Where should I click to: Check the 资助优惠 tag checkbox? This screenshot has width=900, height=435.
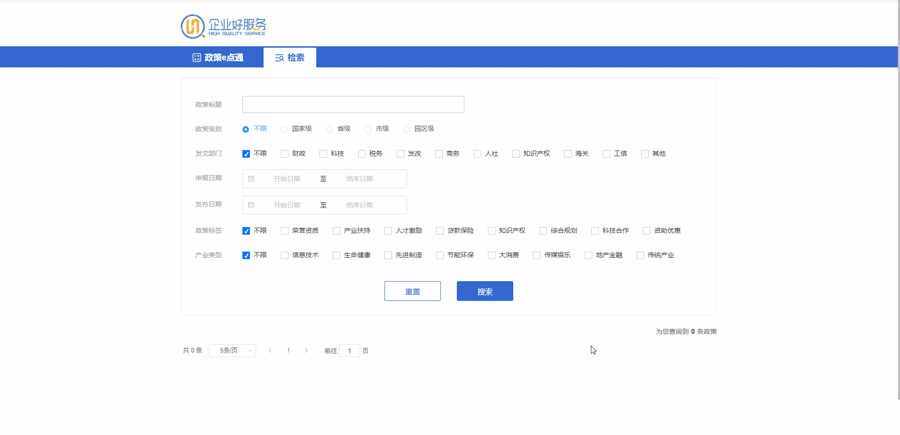647,231
